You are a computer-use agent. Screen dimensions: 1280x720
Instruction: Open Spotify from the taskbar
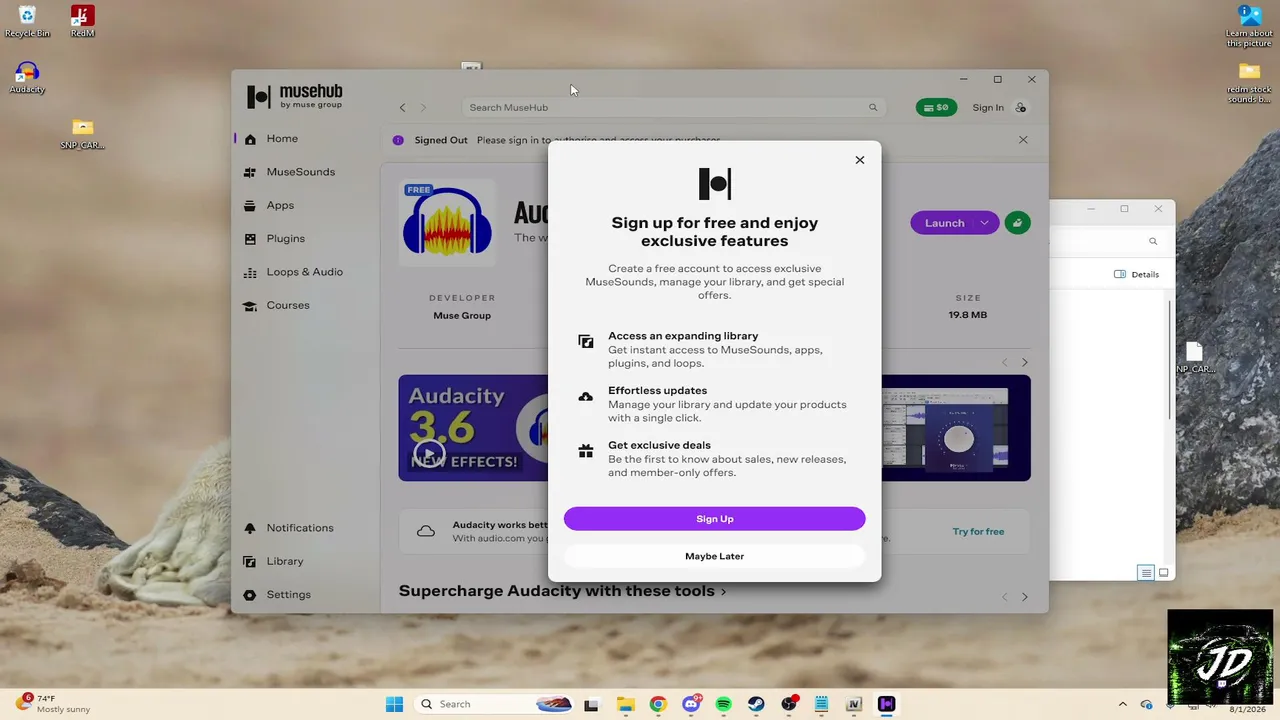click(x=723, y=705)
